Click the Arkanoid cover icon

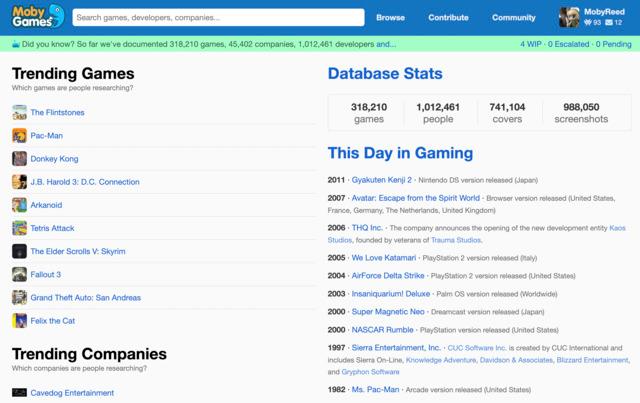coord(19,205)
